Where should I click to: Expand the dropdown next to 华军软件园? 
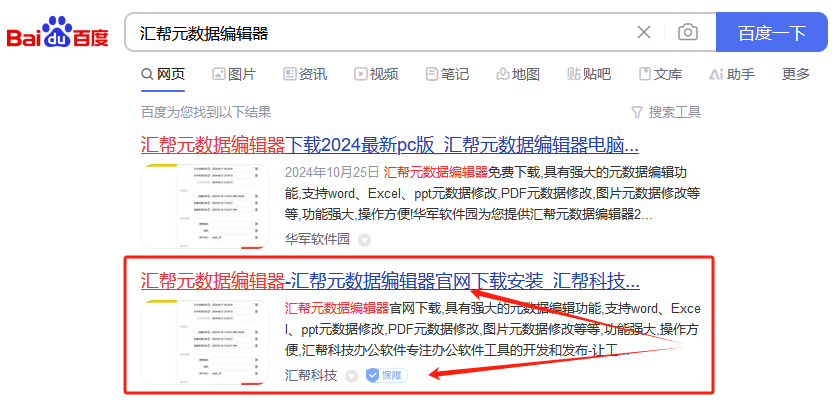pyautogui.click(x=364, y=240)
